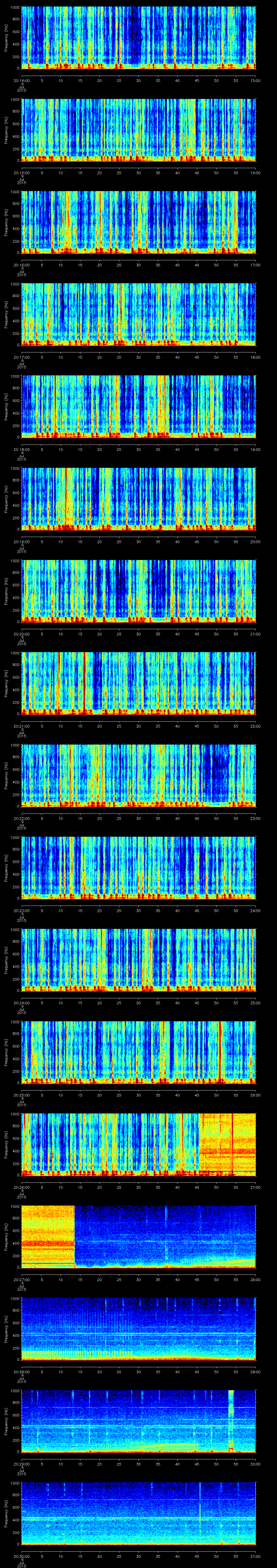Click the 20:20:00 start time label
Image resolution: width=277 pixels, height=1568 pixels.
tap(22, 634)
